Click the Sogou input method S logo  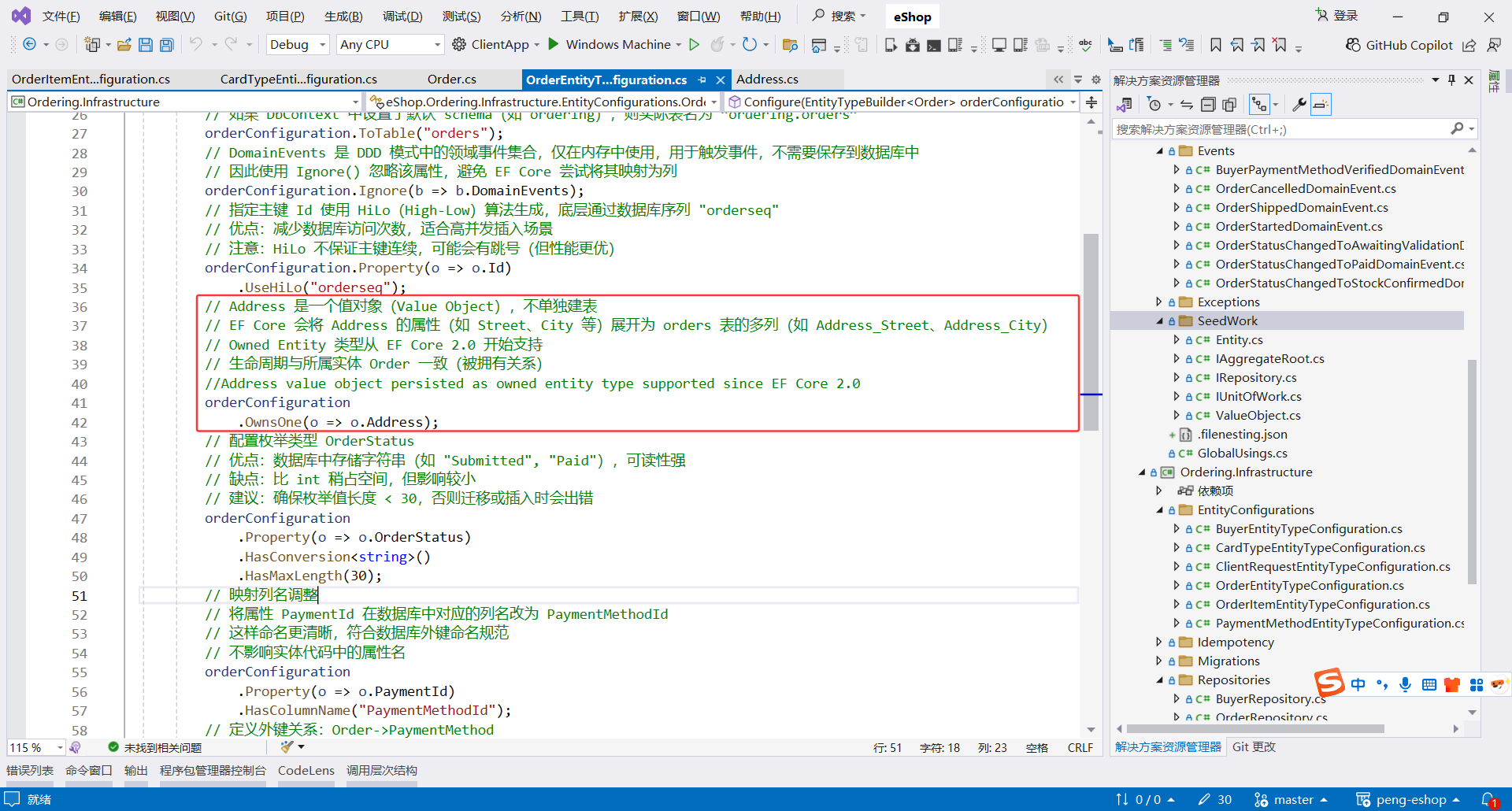(1329, 683)
